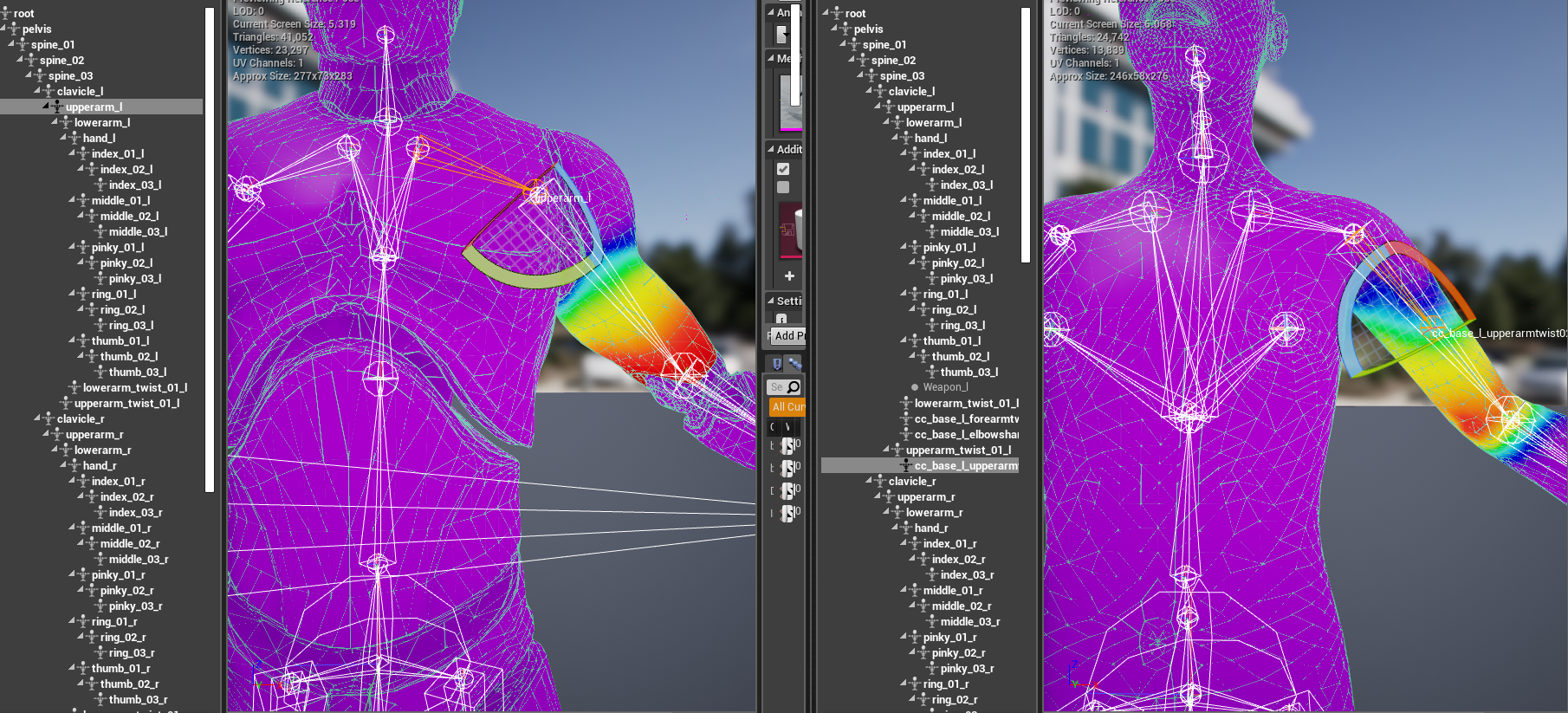Collapse spine_03 node in right skeleton tree
The width and height of the screenshot is (1568, 713).
tap(861, 75)
